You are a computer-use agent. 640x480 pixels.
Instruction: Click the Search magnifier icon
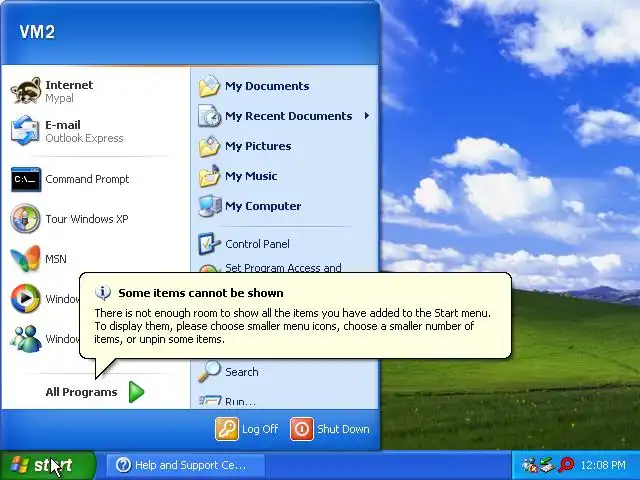209,372
